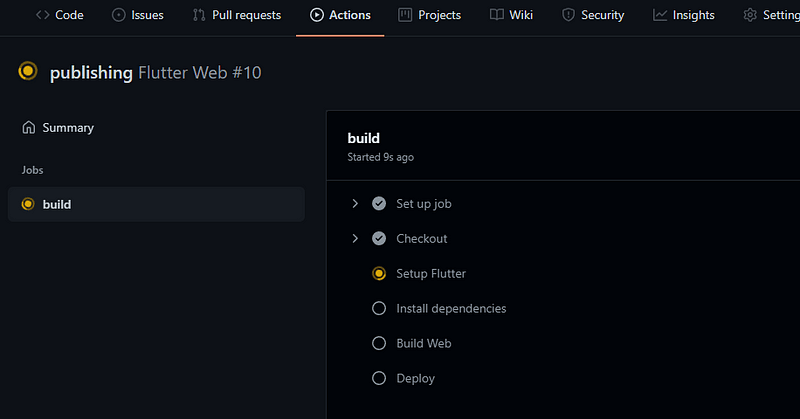Open the Code tab
This screenshot has height=419, width=800.
[59, 15]
